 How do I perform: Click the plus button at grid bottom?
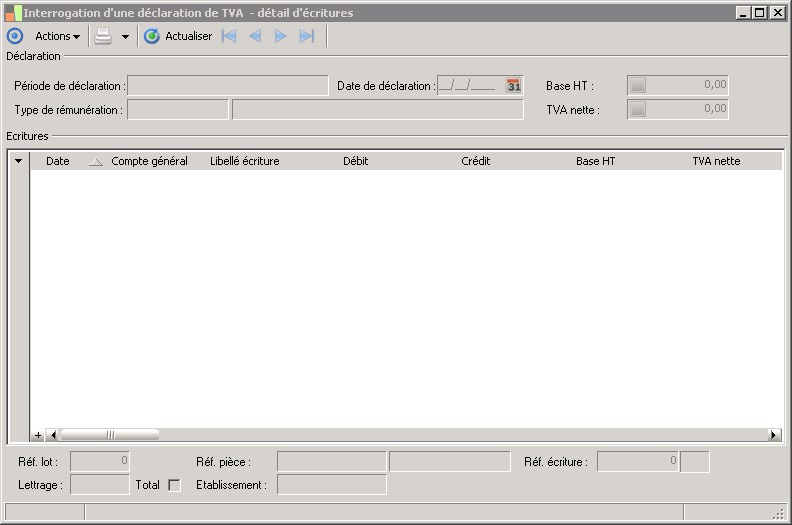[38, 435]
